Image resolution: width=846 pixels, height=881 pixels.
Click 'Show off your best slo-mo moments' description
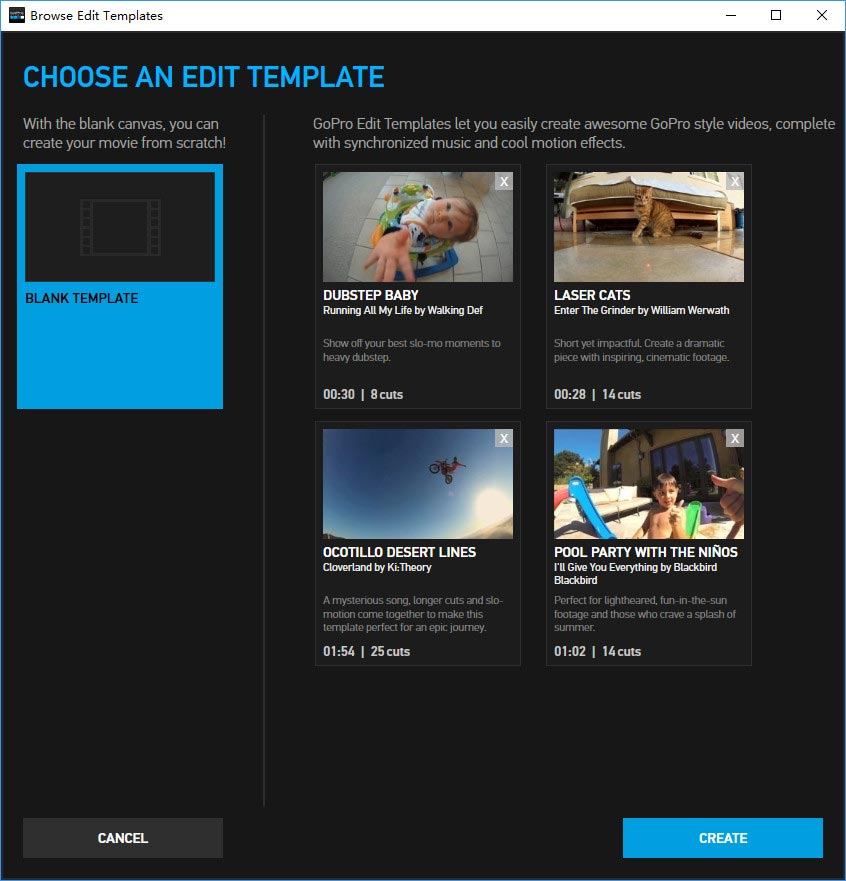[x=412, y=350]
